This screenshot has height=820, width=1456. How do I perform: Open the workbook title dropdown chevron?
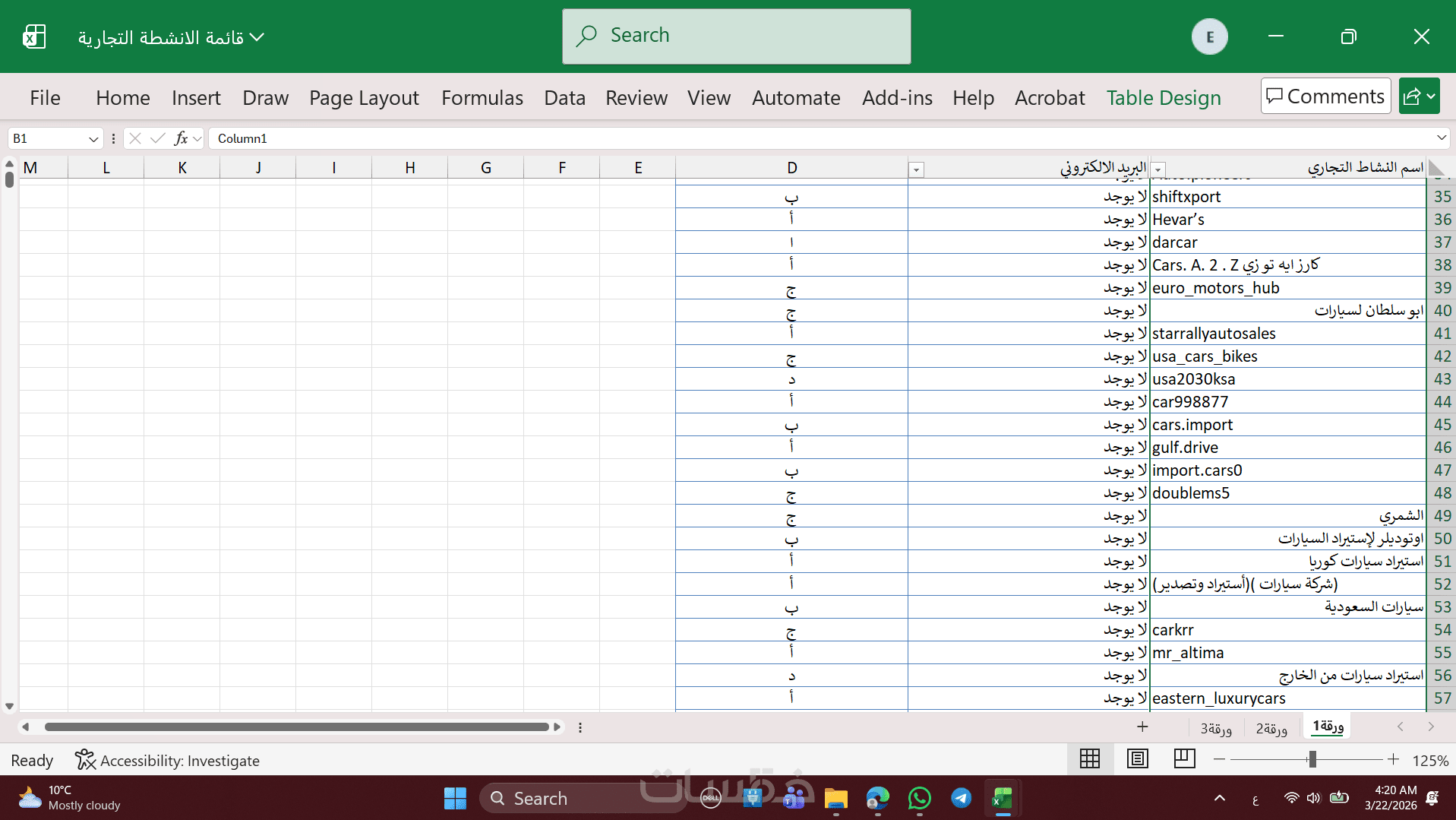click(x=257, y=36)
